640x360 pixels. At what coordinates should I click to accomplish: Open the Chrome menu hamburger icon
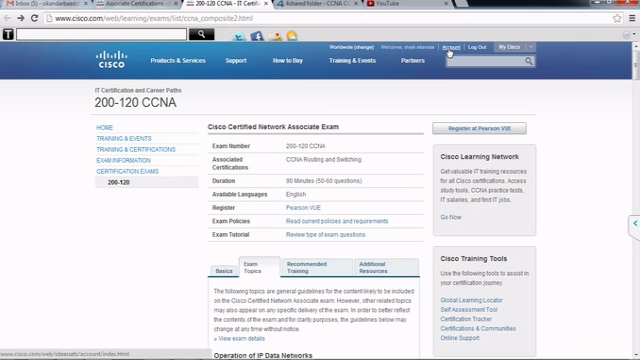632,18
